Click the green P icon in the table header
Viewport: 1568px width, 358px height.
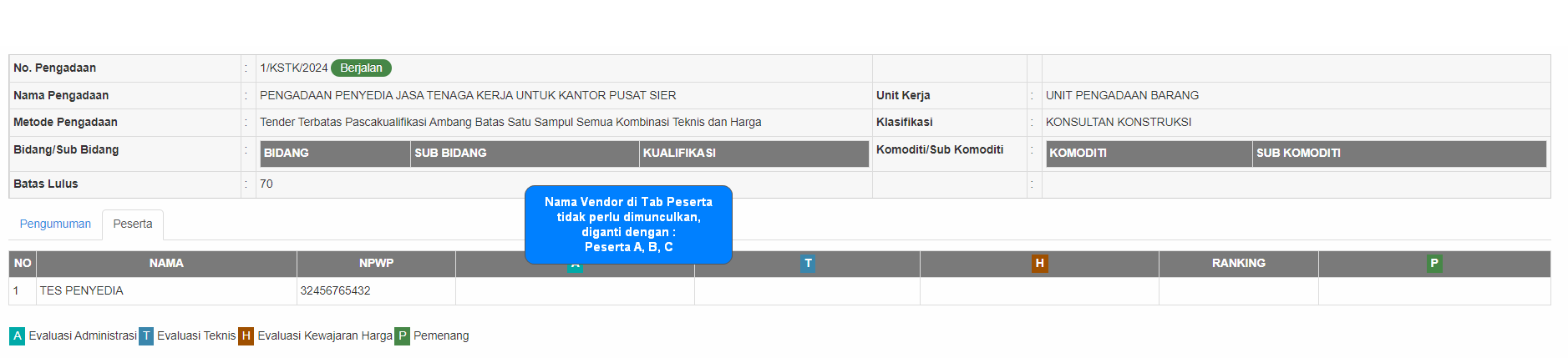[1434, 264]
